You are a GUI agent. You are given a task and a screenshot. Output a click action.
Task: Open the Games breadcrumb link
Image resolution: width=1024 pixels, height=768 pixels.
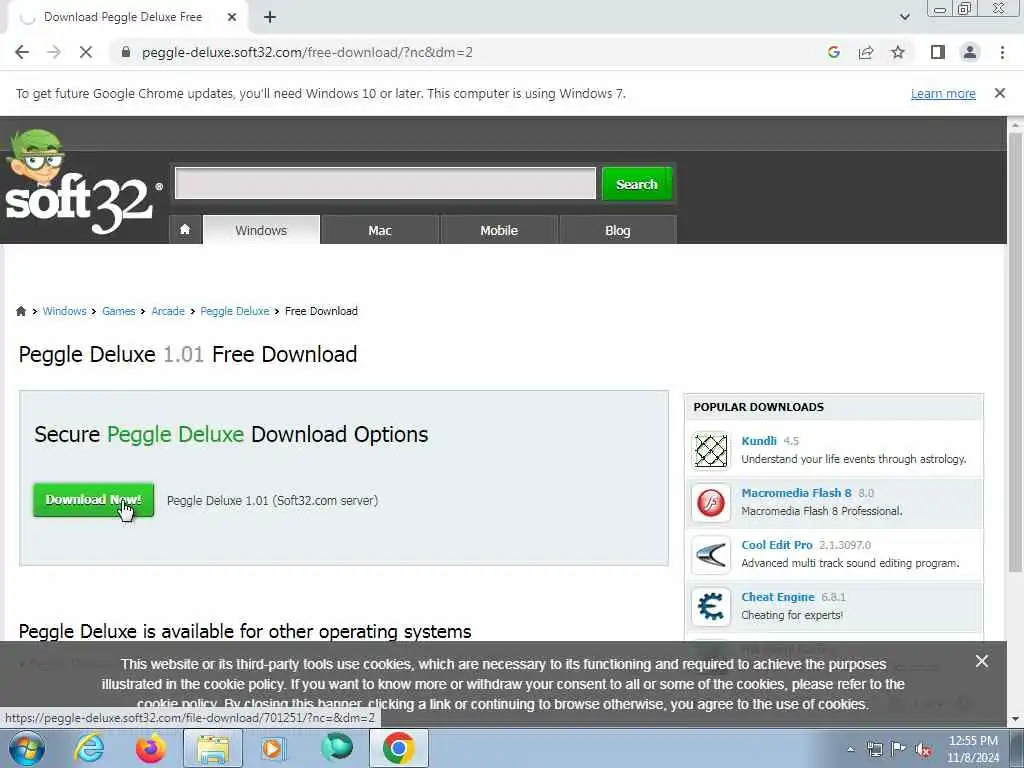click(x=118, y=312)
